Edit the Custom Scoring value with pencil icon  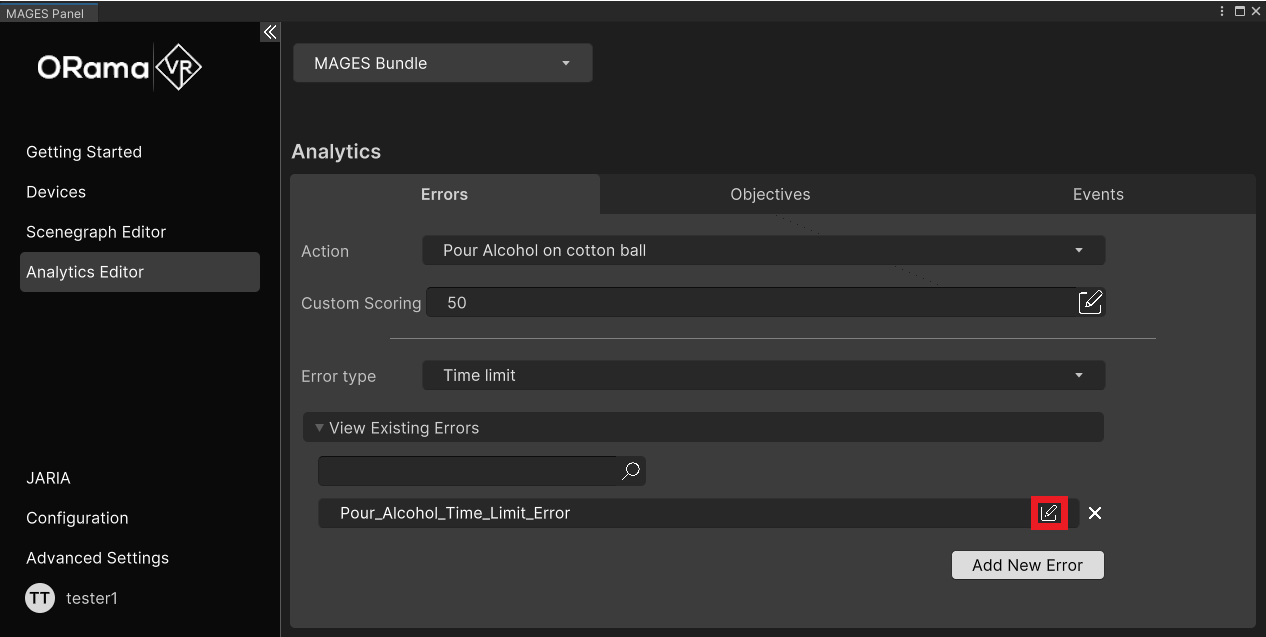[1090, 302]
